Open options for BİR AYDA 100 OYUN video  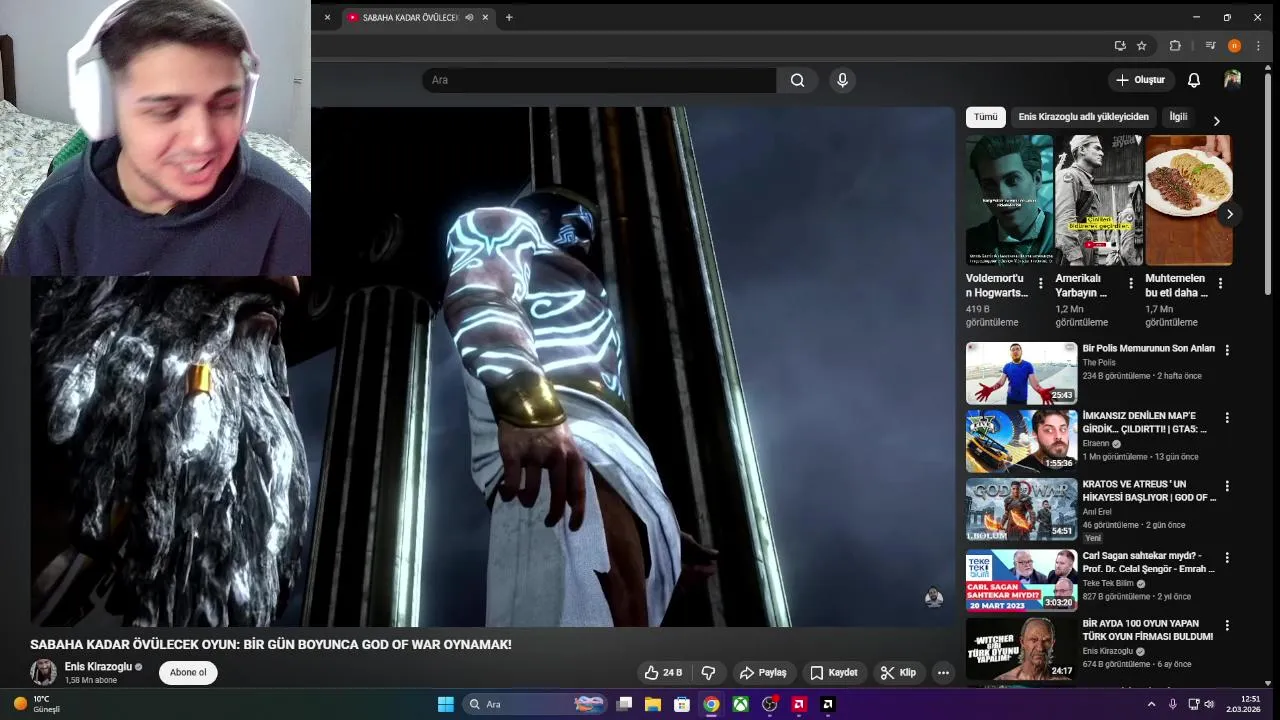click(1227, 626)
